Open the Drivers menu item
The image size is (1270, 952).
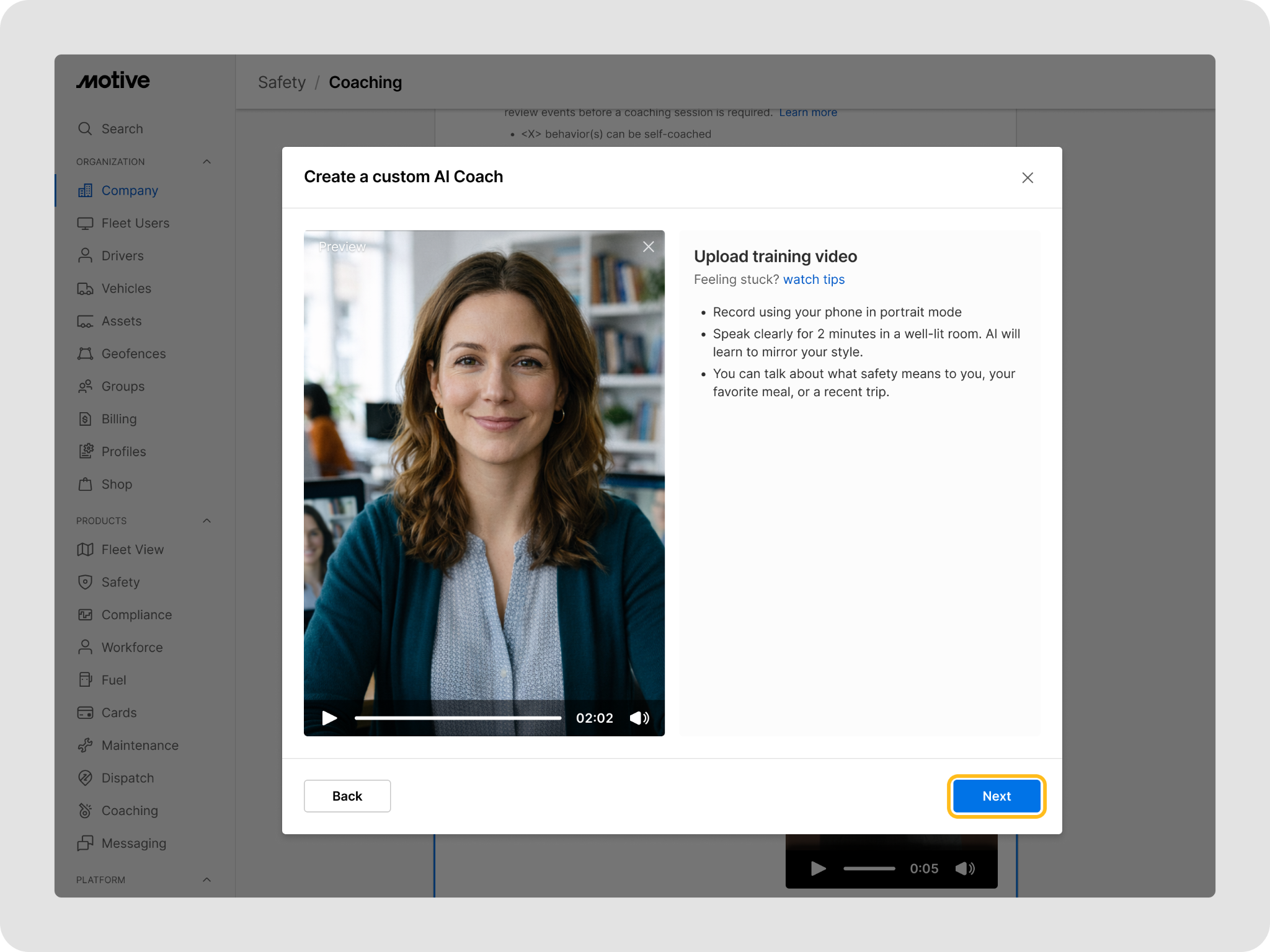123,255
